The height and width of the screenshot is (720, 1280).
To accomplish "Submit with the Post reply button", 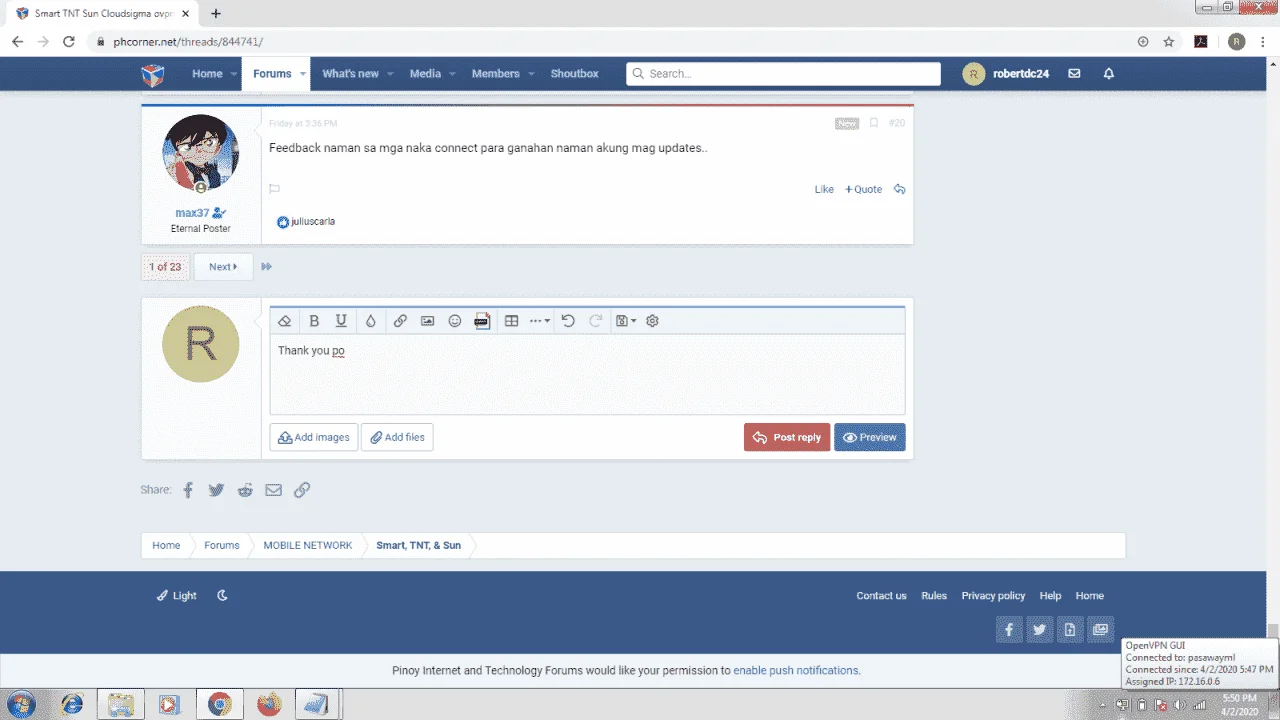I will (787, 437).
